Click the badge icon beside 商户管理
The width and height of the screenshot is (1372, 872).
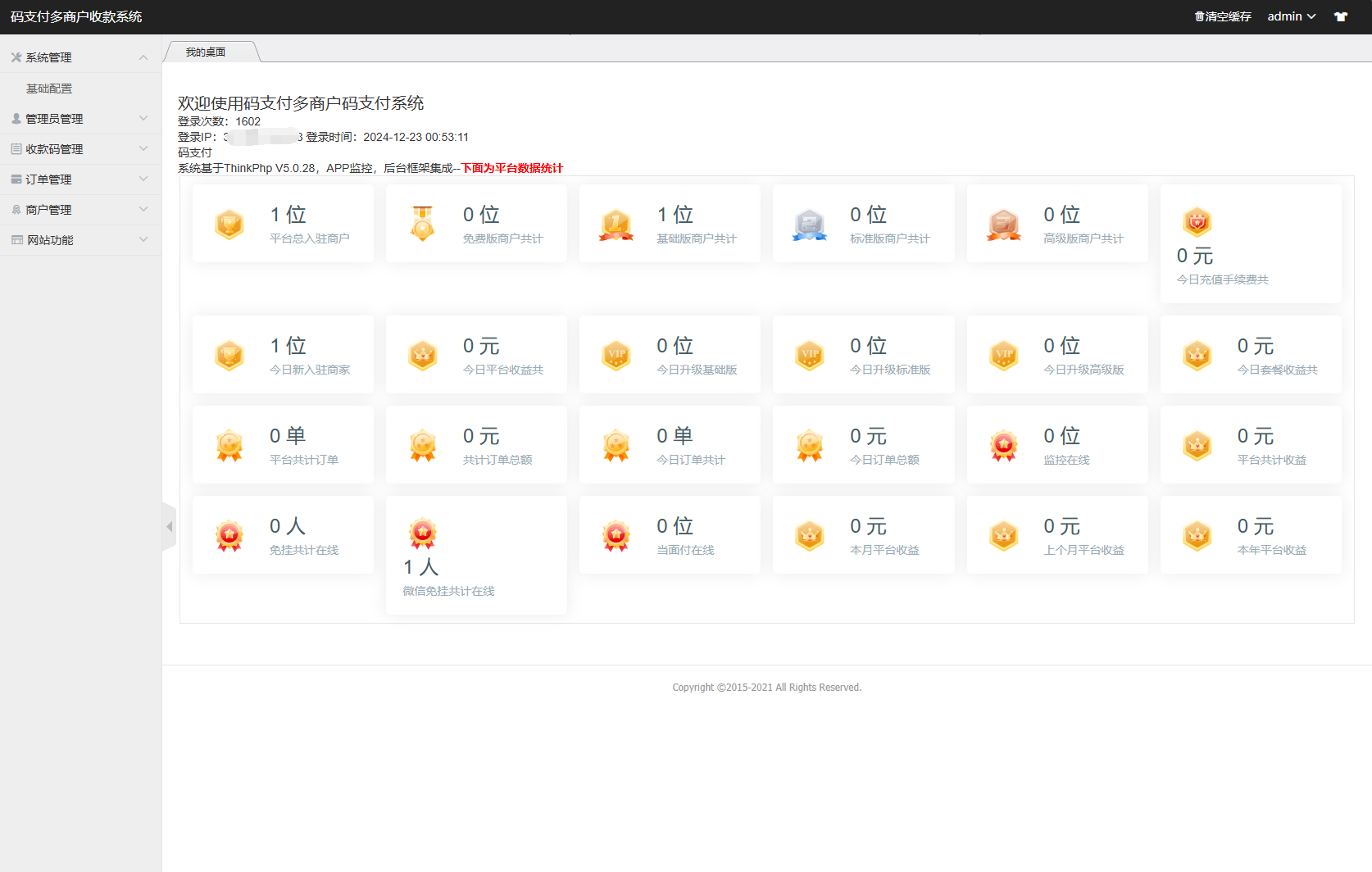[15, 209]
